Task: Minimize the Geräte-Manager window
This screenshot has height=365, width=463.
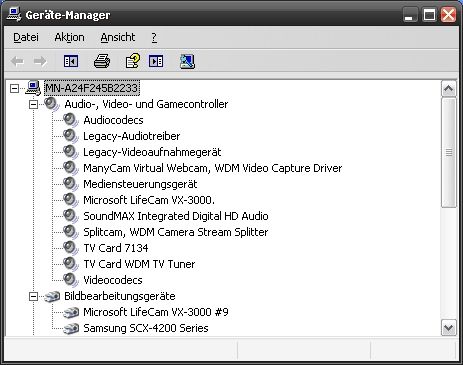Action: [410, 15]
